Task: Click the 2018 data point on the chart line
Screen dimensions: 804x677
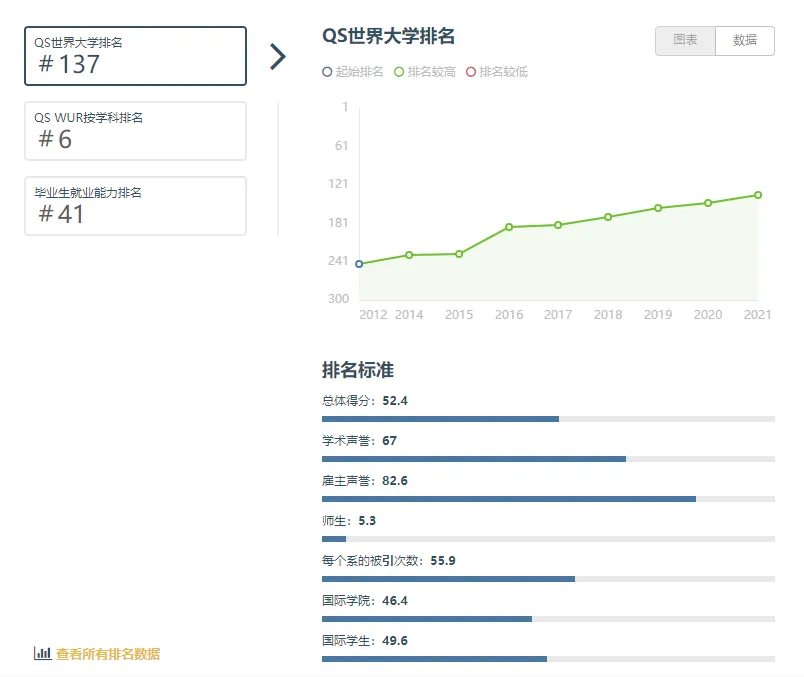Action: (608, 217)
